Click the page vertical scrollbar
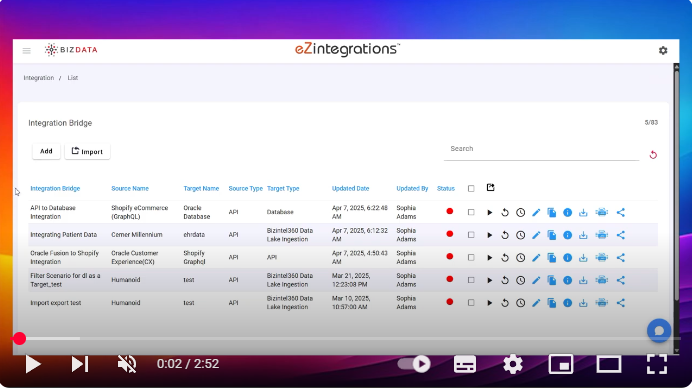The width and height of the screenshot is (692, 388). coord(676,185)
